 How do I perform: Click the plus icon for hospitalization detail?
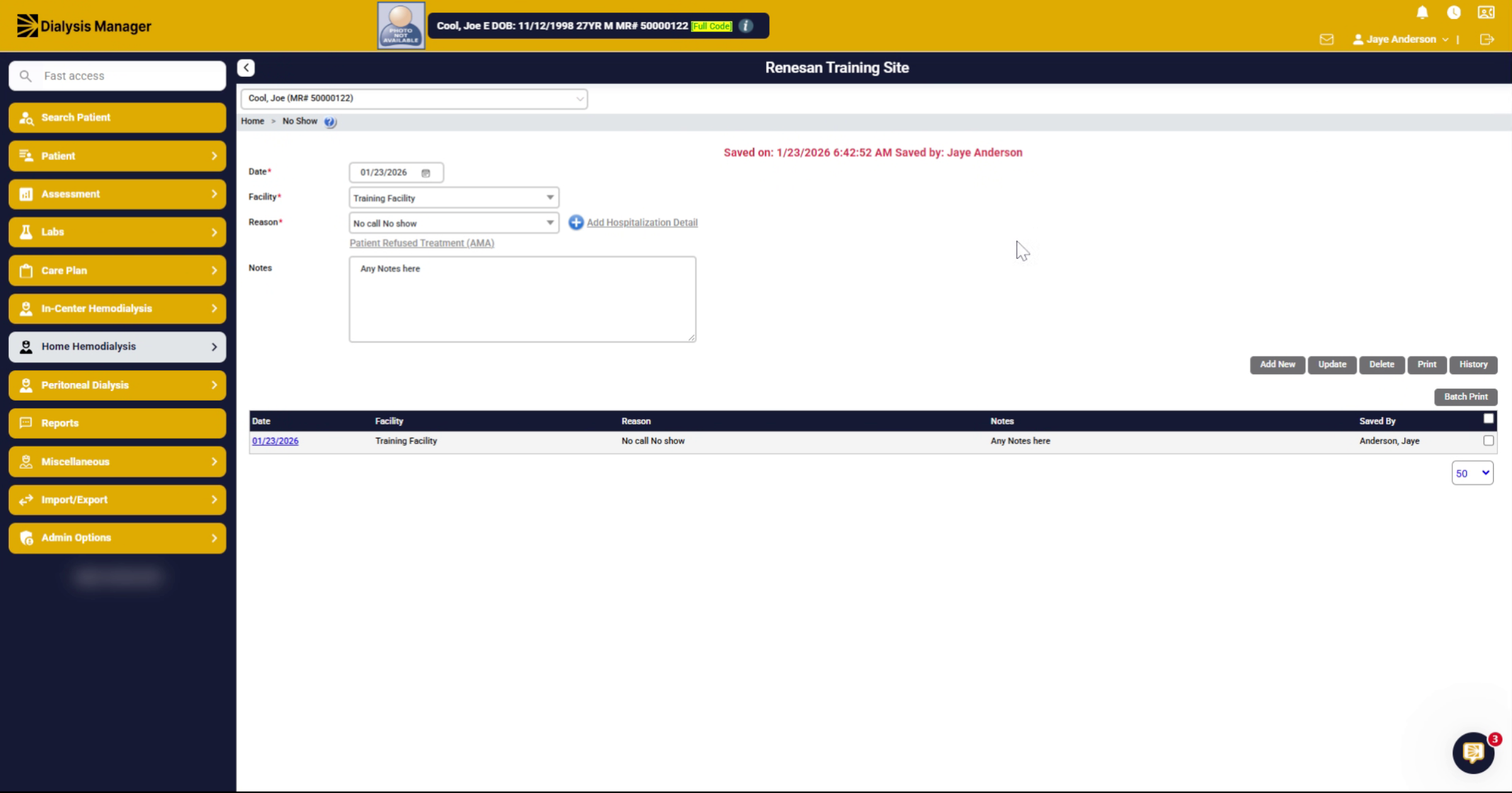coord(576,222)
